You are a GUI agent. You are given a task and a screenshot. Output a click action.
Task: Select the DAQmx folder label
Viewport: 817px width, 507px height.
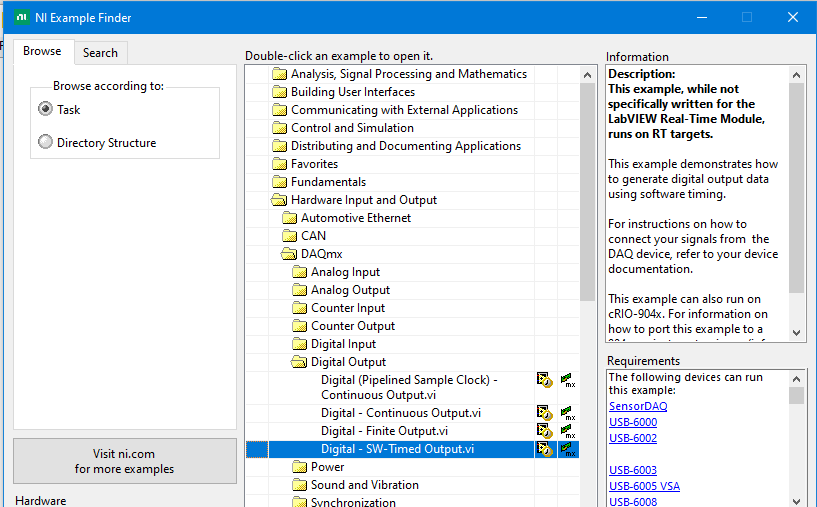pyautogui.click(x=321, y=254)
